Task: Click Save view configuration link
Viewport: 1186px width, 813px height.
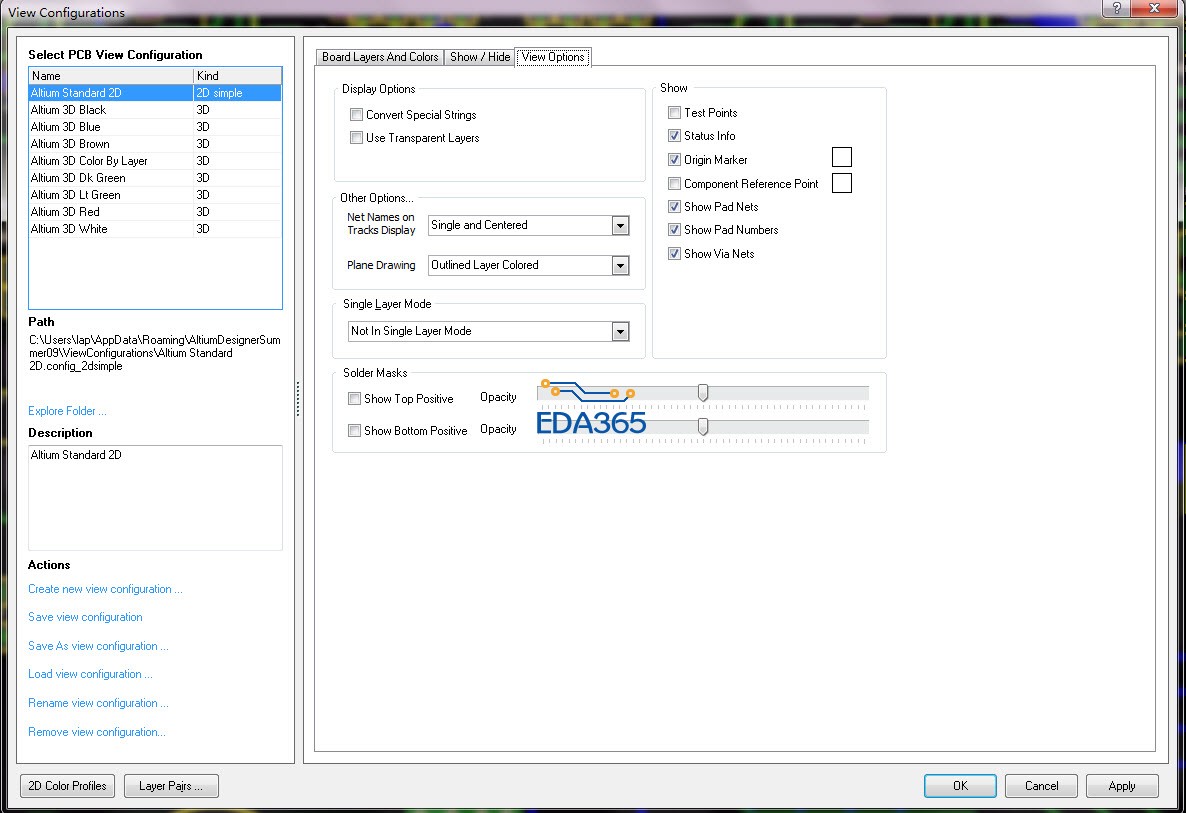Action: tap(85, 617)
